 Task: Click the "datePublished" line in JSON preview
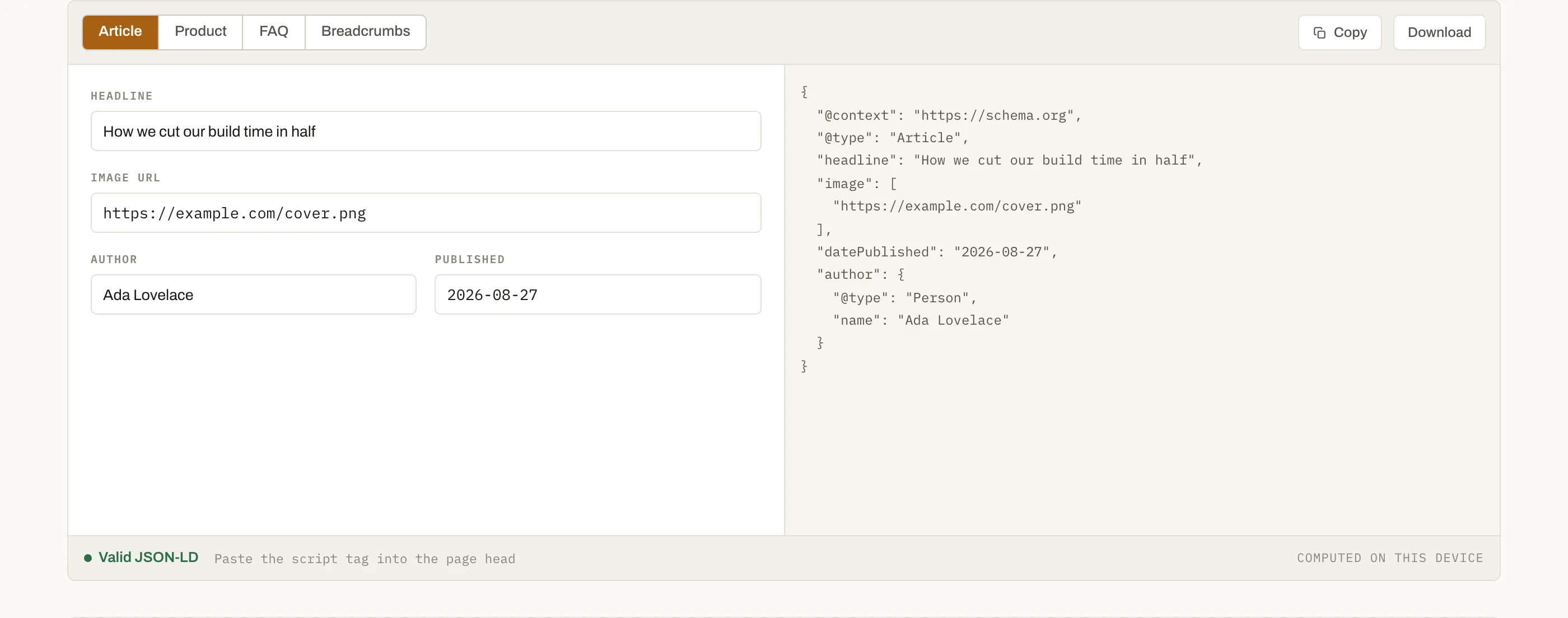pyautogui.click(x=937, y=252)
